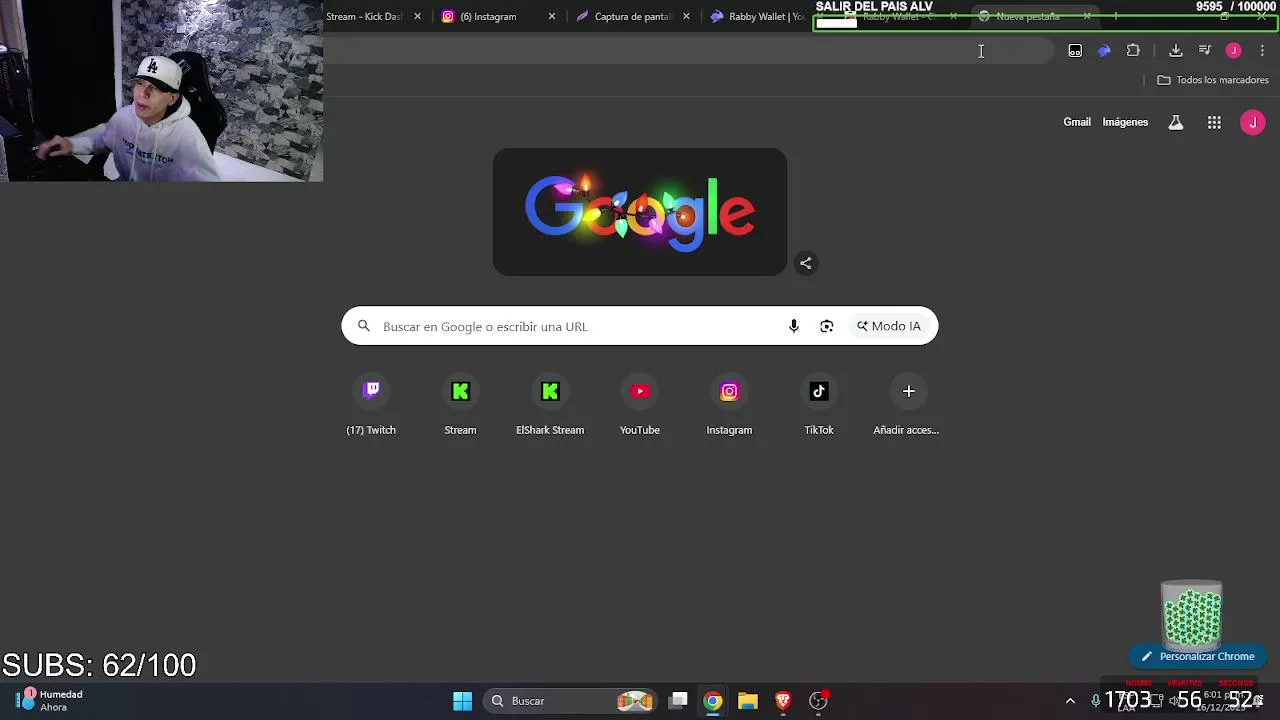Click the Windows taskbar Buscar search box
The height and width of the screenshot is (720, 1280).
[570, 701]
